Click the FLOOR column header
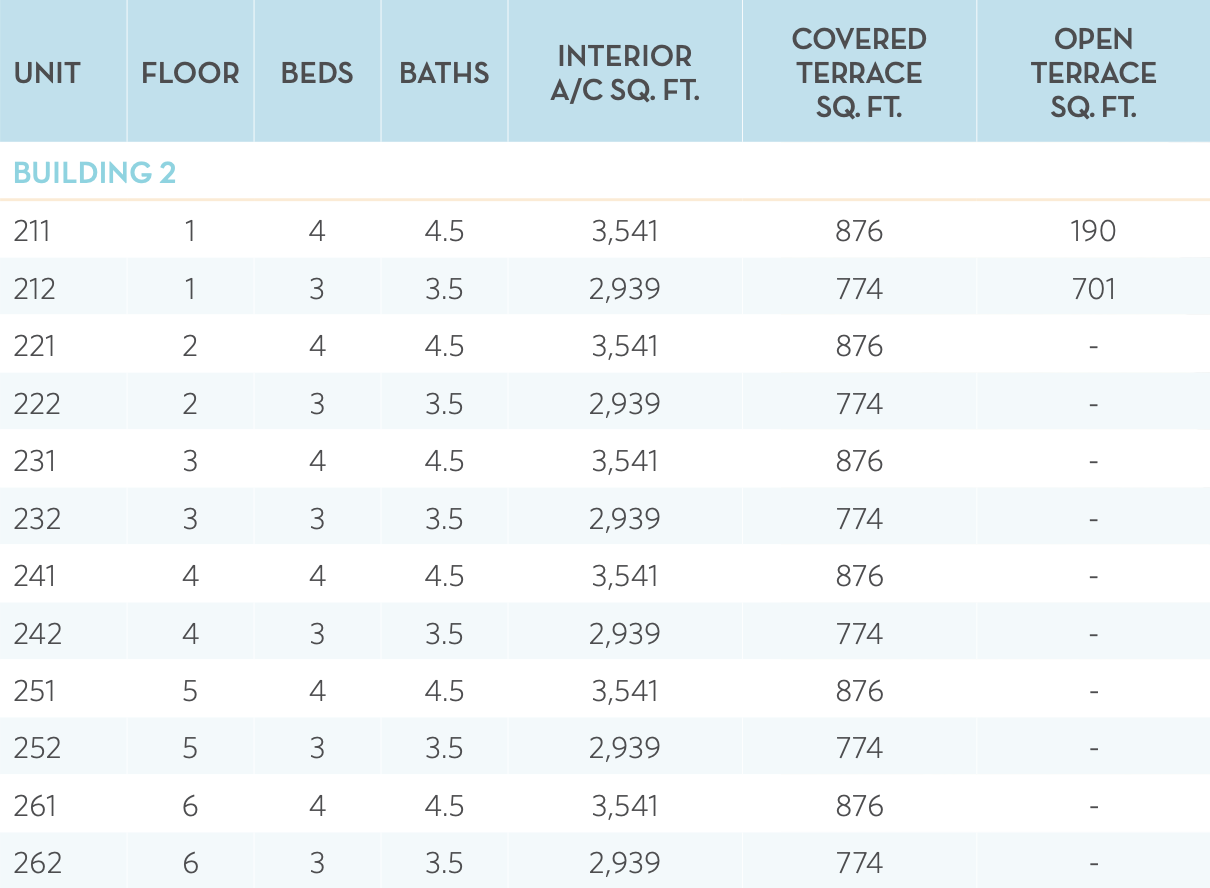The height and width of the screenshot is (888, 1210). (190, 73)
